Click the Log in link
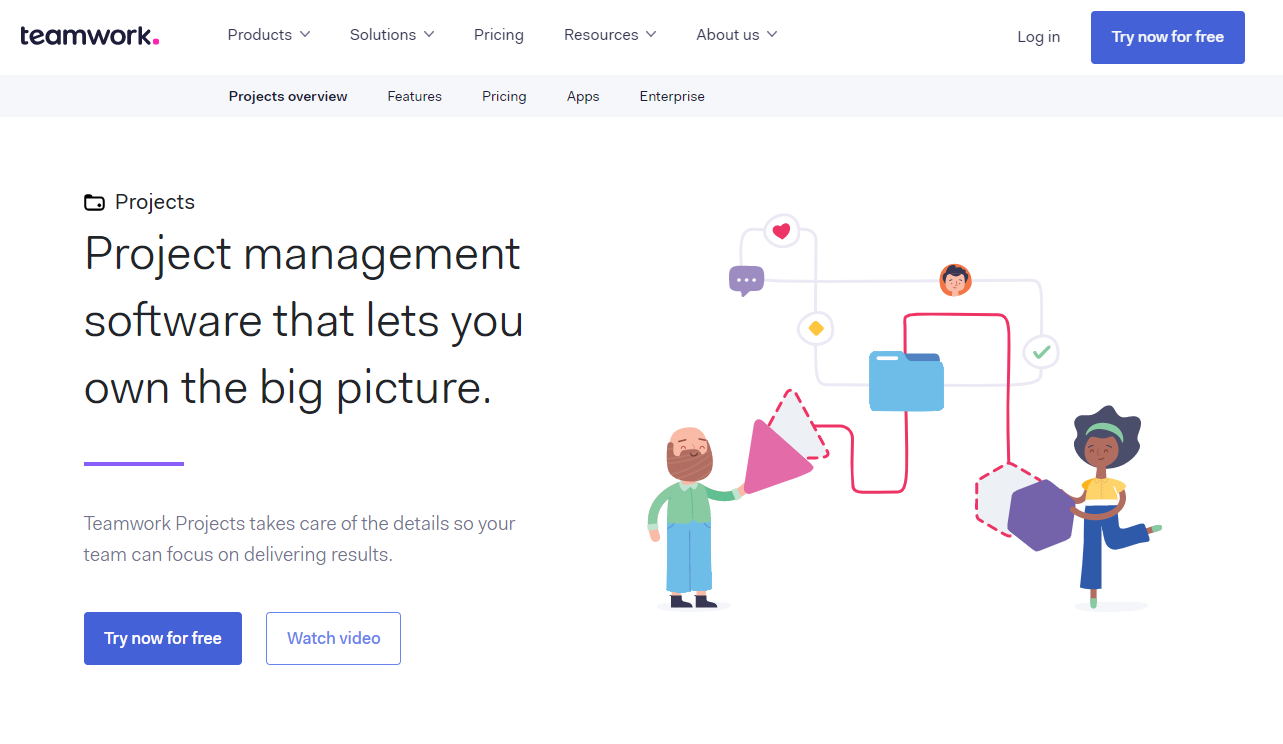 [1038, 37]
